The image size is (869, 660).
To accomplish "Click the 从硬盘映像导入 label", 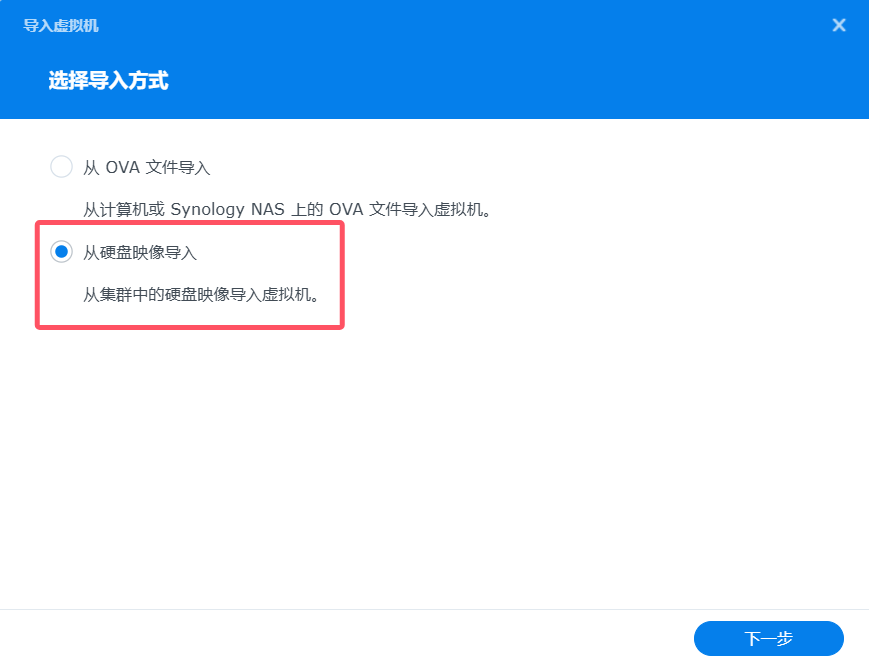I will pyautogui.click(x=138, y=252).
